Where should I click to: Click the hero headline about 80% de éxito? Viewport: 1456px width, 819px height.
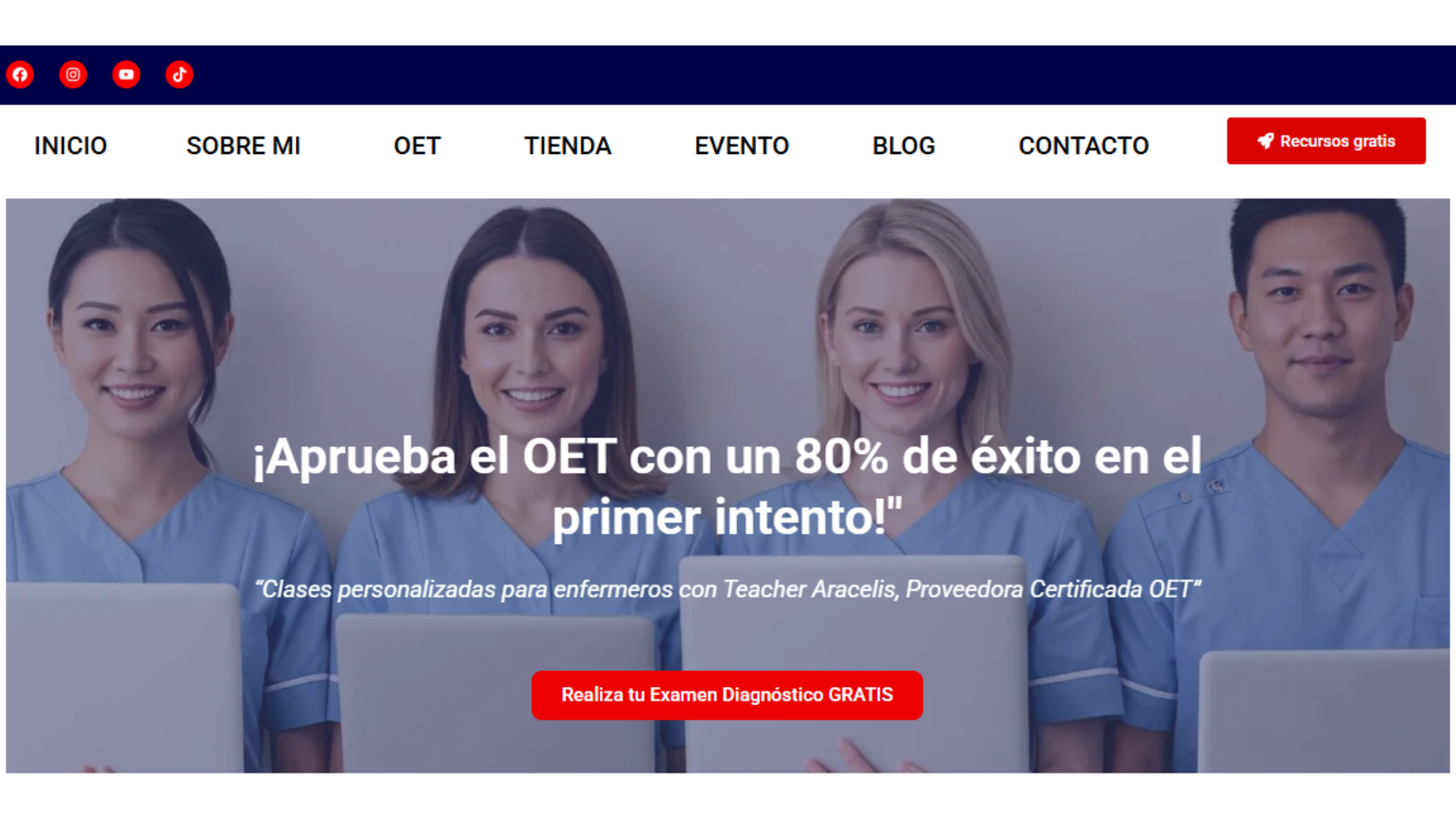[728, 487]
